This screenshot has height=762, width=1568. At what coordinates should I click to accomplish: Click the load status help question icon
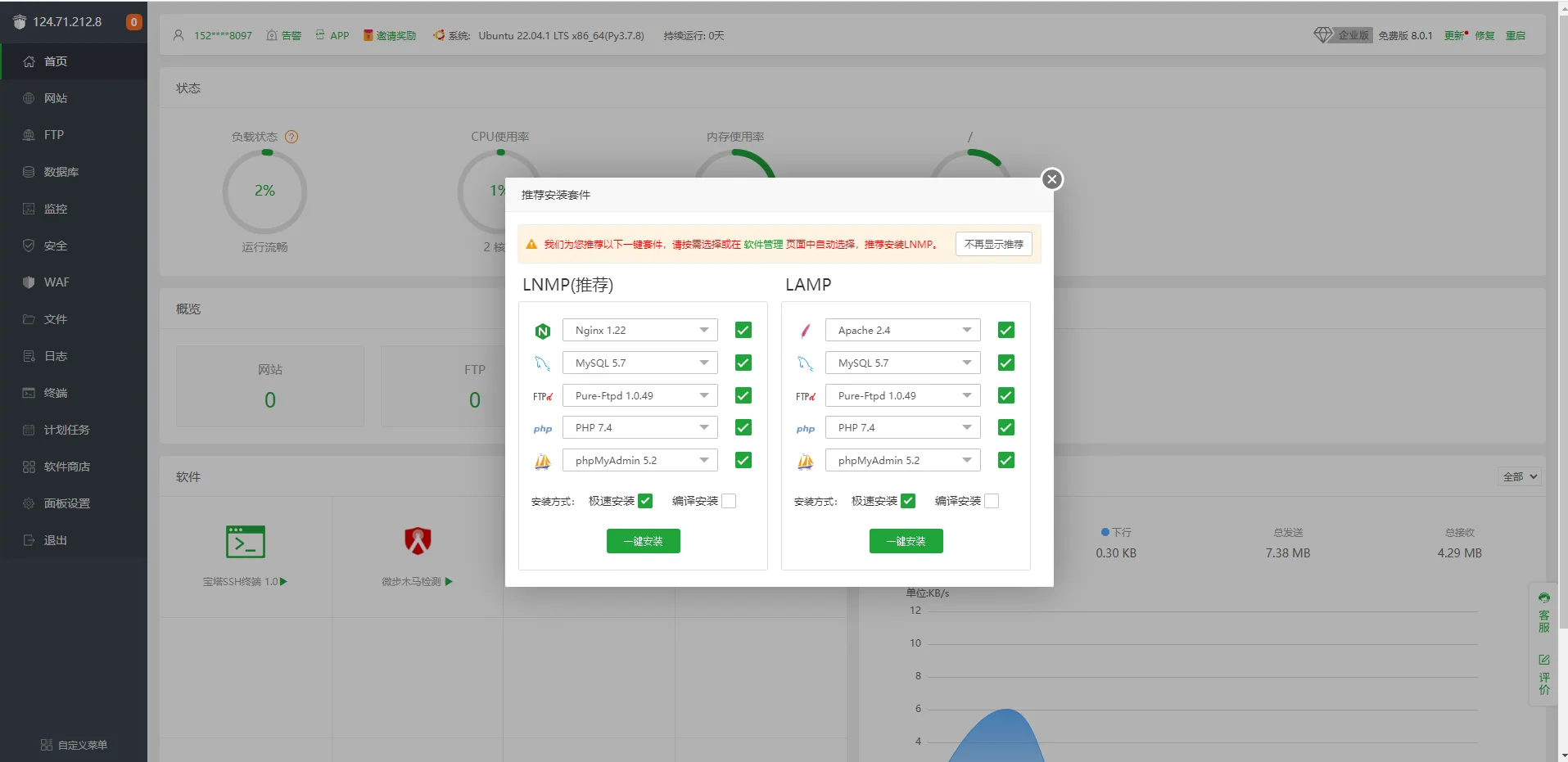tap(291, 137)
